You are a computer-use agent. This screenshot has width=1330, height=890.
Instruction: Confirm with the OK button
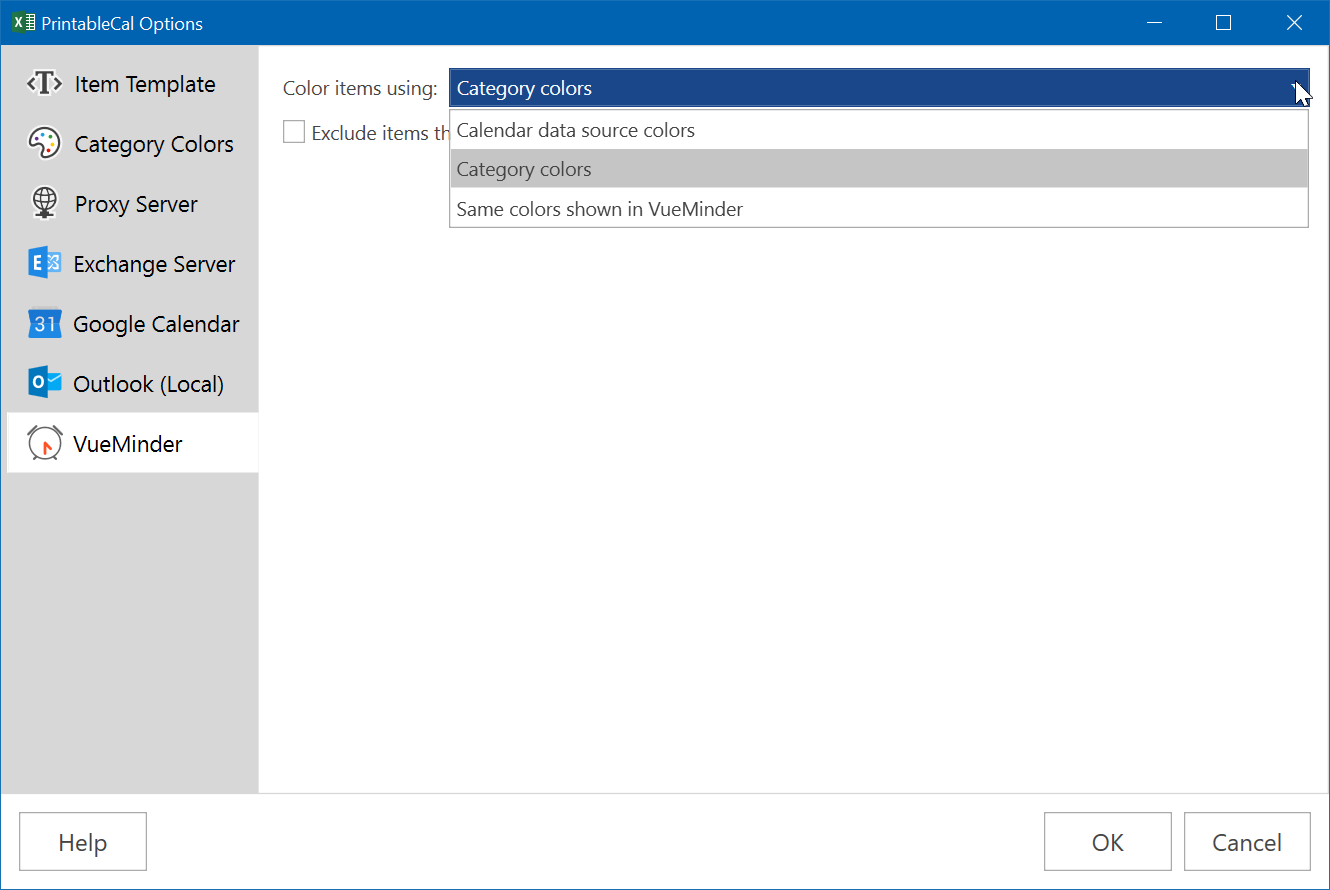1108,842
